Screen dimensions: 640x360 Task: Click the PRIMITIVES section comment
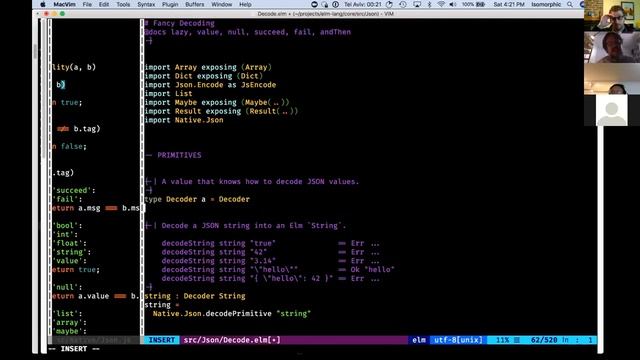coord(173,156)
